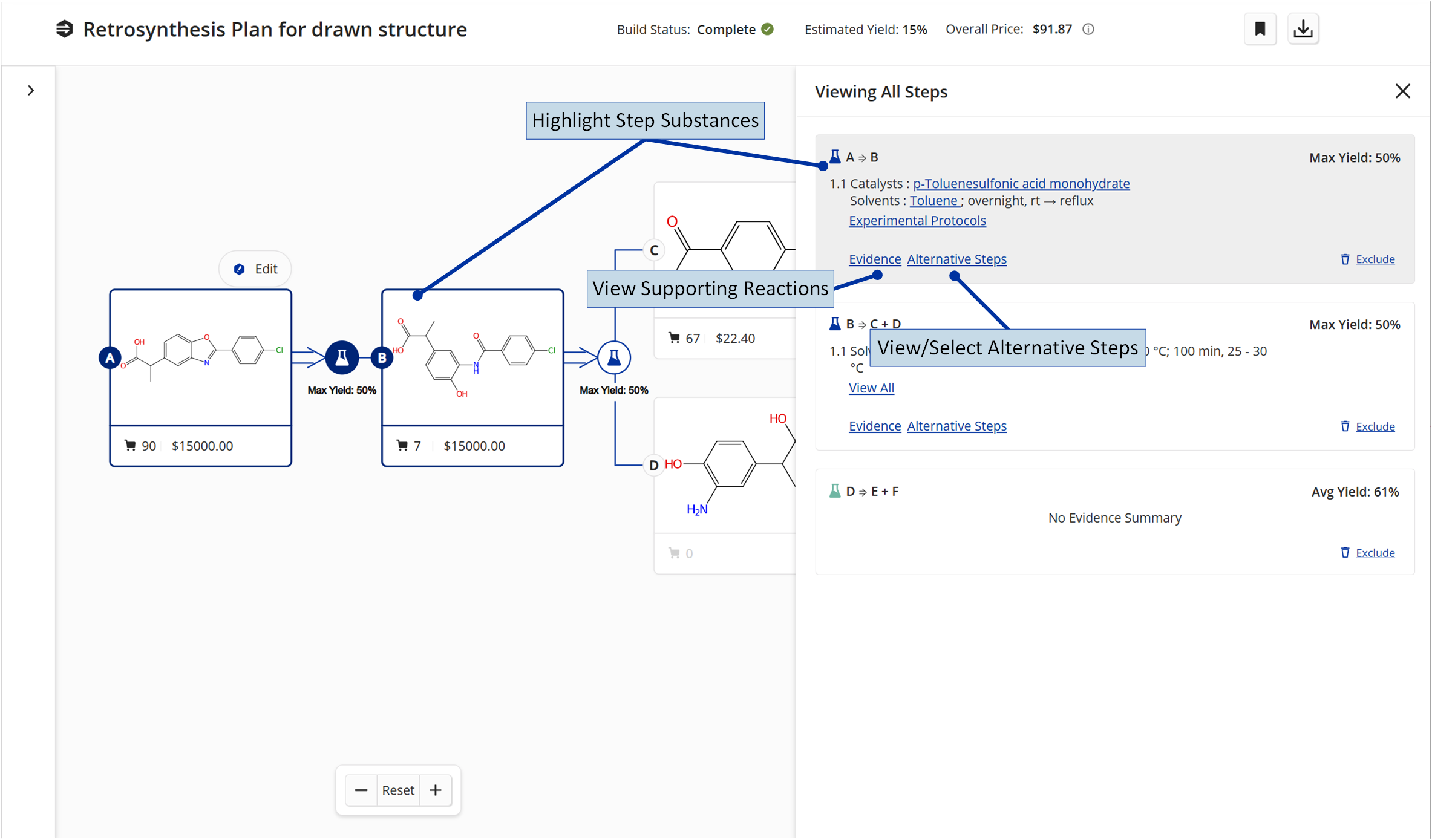Open Evidence for step A ⇒ B
Image resolution: width=1432 pixels, height=840 pixels.
pyautogui.click(x=875, y=259)
